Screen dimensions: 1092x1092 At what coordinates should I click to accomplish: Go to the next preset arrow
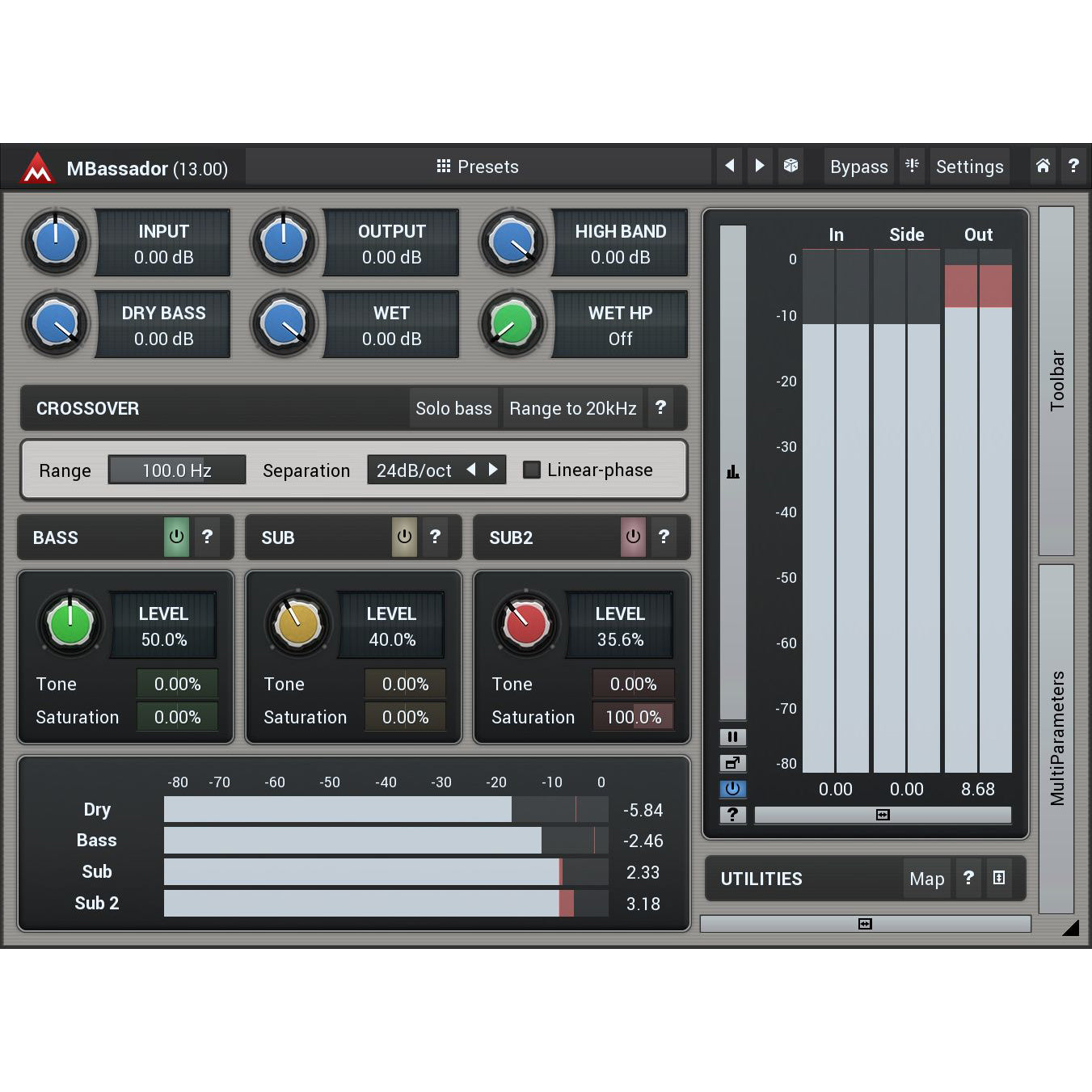click(760, 166)
